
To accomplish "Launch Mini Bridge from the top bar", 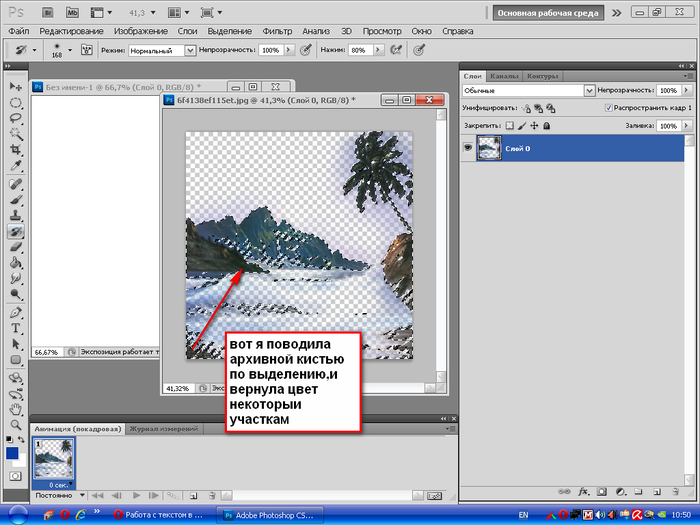I will [72, 12].
